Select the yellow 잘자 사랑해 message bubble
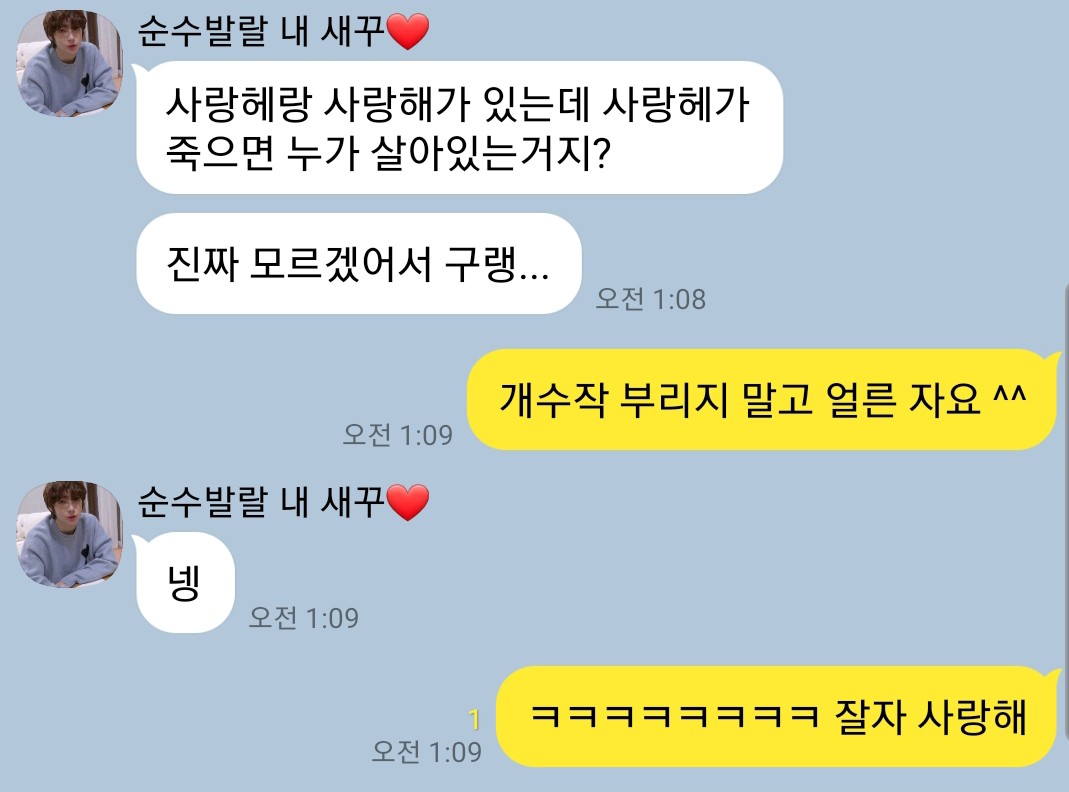 coord(777,716)
